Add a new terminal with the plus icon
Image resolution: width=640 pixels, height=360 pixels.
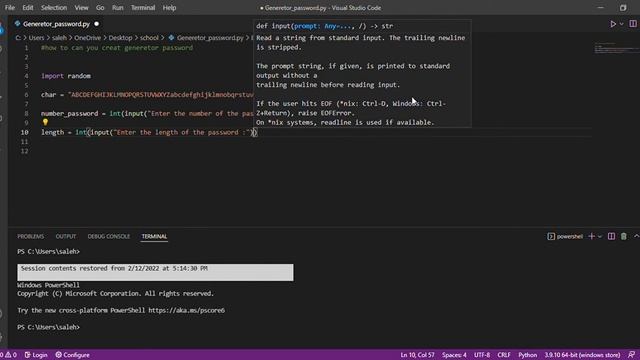(x=591, y=236)
